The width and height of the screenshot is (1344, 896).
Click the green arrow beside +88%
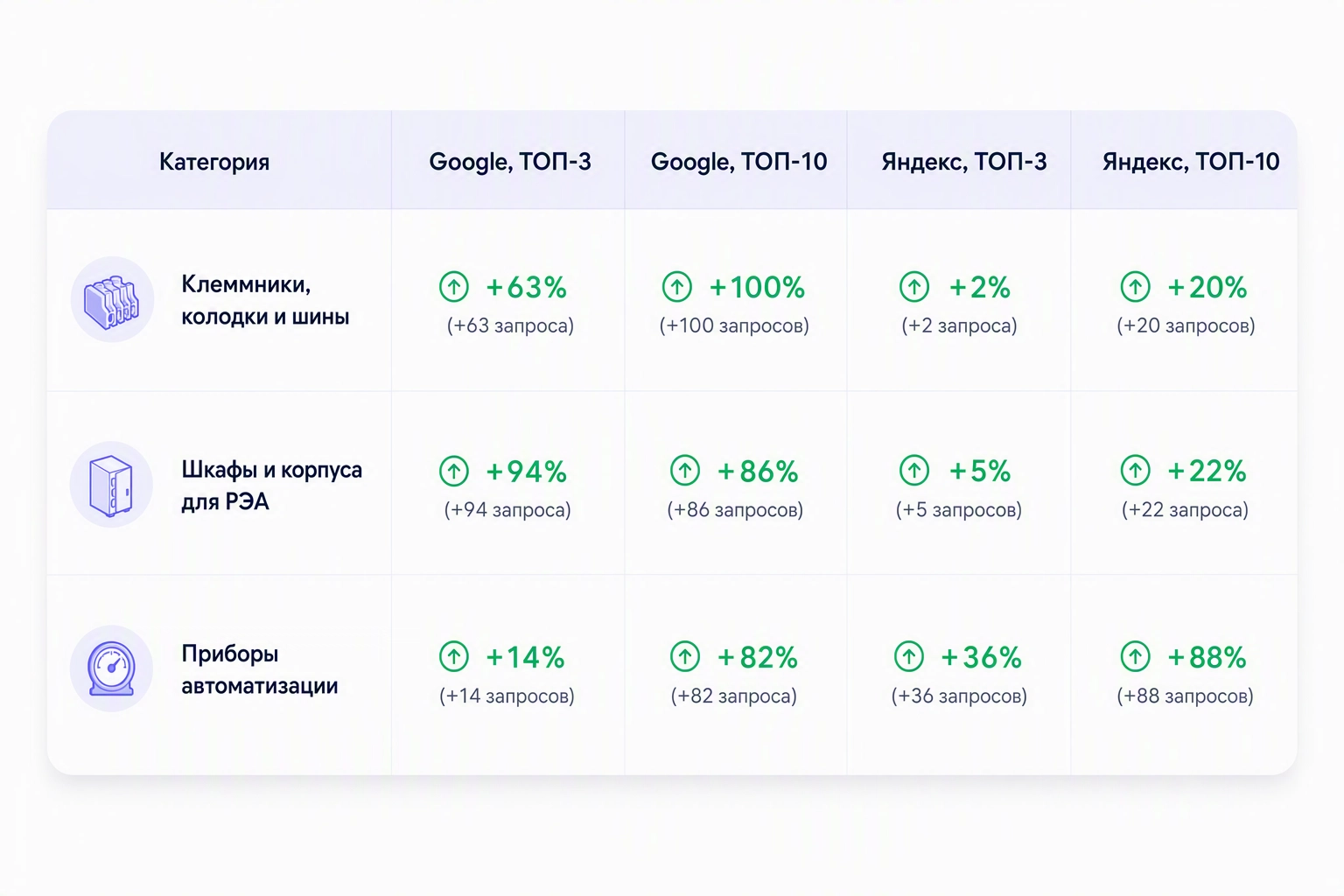pos(1136,656)
